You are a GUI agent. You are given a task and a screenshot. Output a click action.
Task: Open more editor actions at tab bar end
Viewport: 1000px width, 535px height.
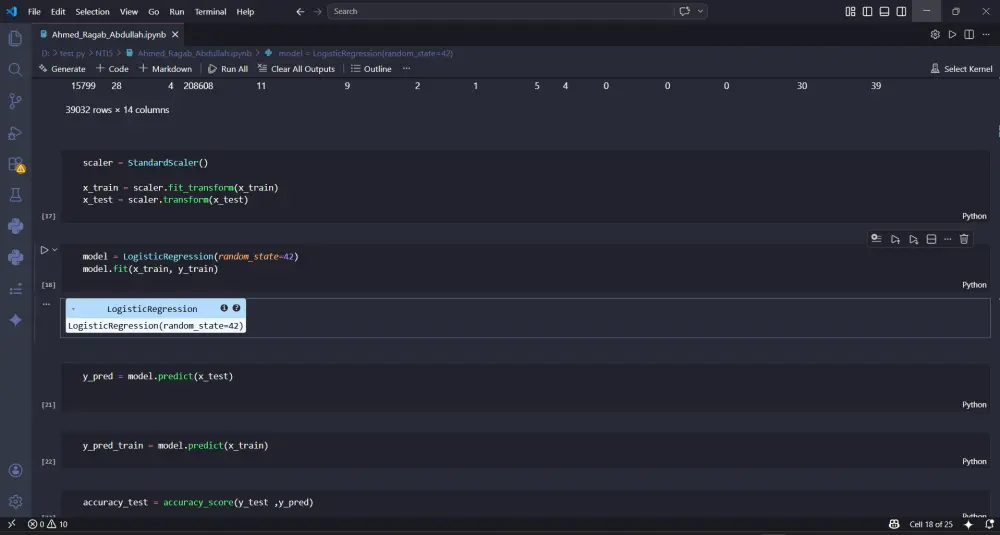click(985, 34)
